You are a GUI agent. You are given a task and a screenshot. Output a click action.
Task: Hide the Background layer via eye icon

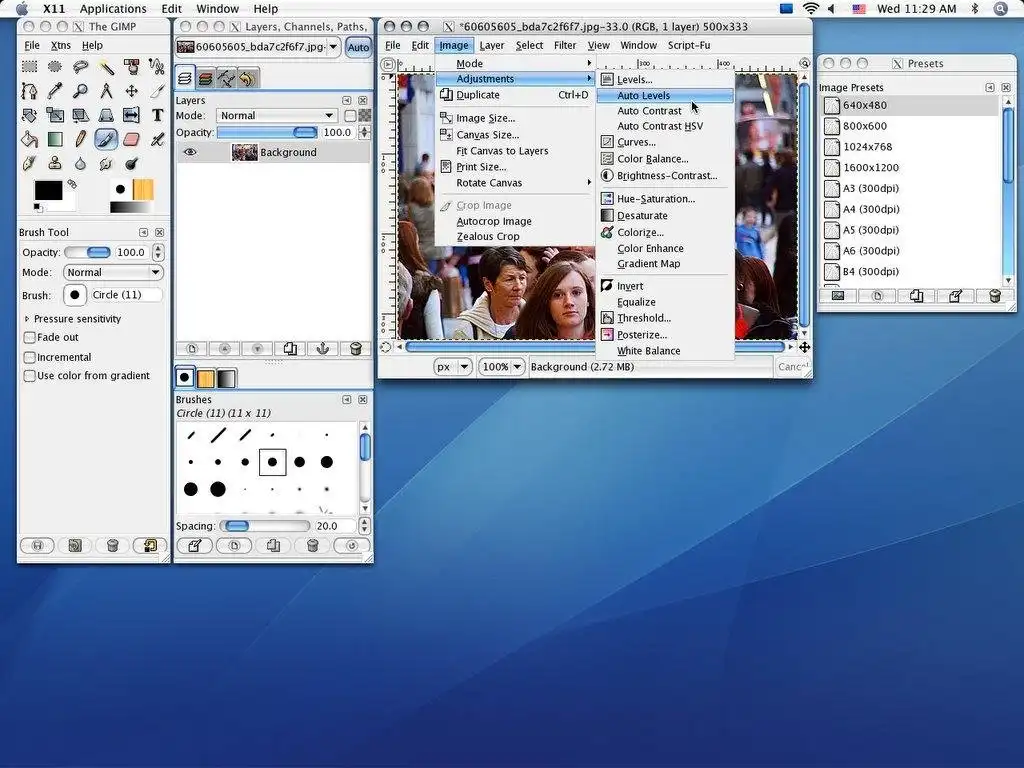click(189, 152)
